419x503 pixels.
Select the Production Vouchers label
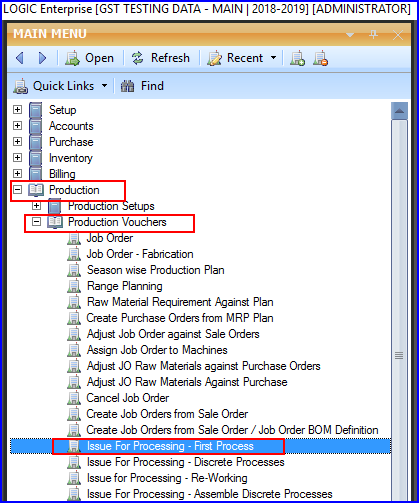(x=117, y=222)
